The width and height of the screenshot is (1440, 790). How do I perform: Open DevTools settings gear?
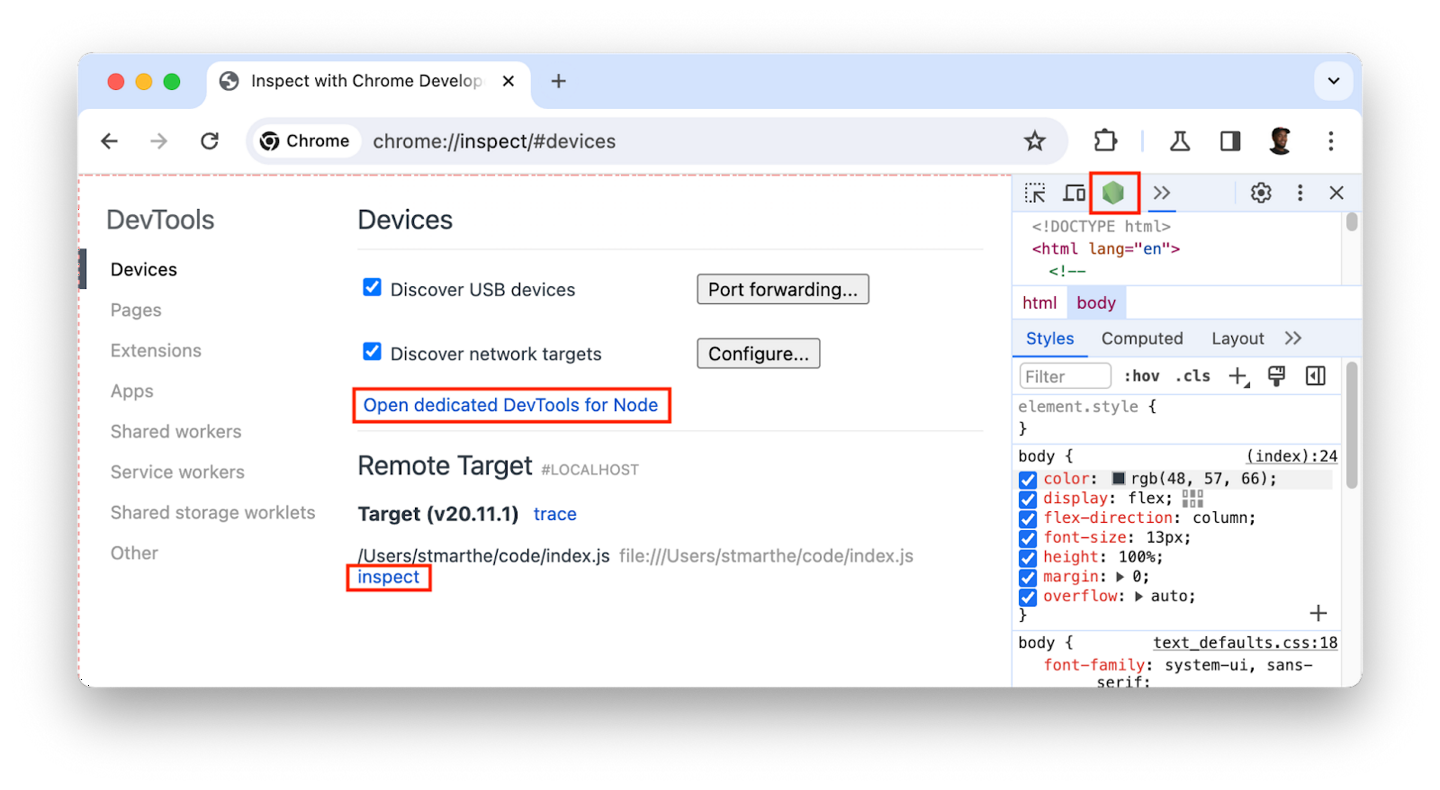pyautogui.click(x=1261, y=193)
